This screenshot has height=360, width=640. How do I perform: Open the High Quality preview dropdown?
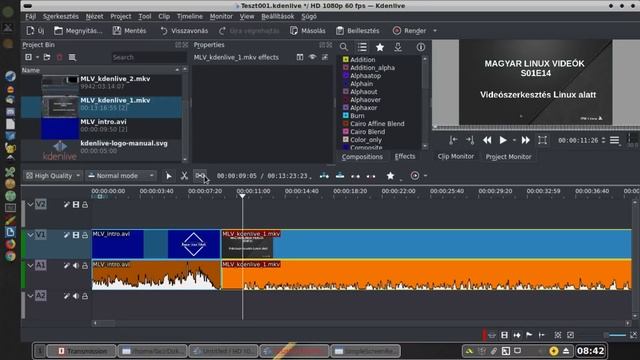coord(53,176)
